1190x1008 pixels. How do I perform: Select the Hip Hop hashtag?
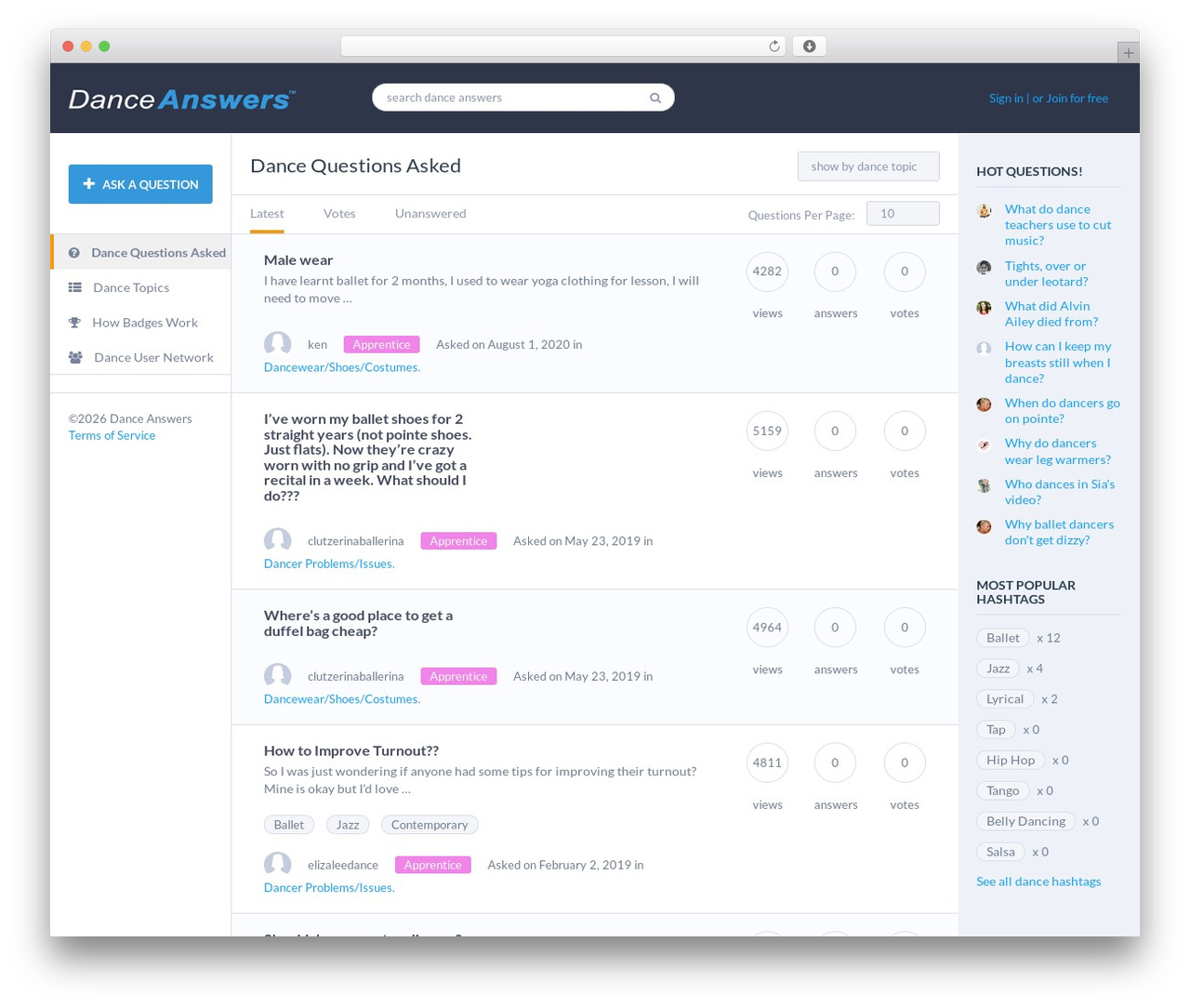[1011, 760]
